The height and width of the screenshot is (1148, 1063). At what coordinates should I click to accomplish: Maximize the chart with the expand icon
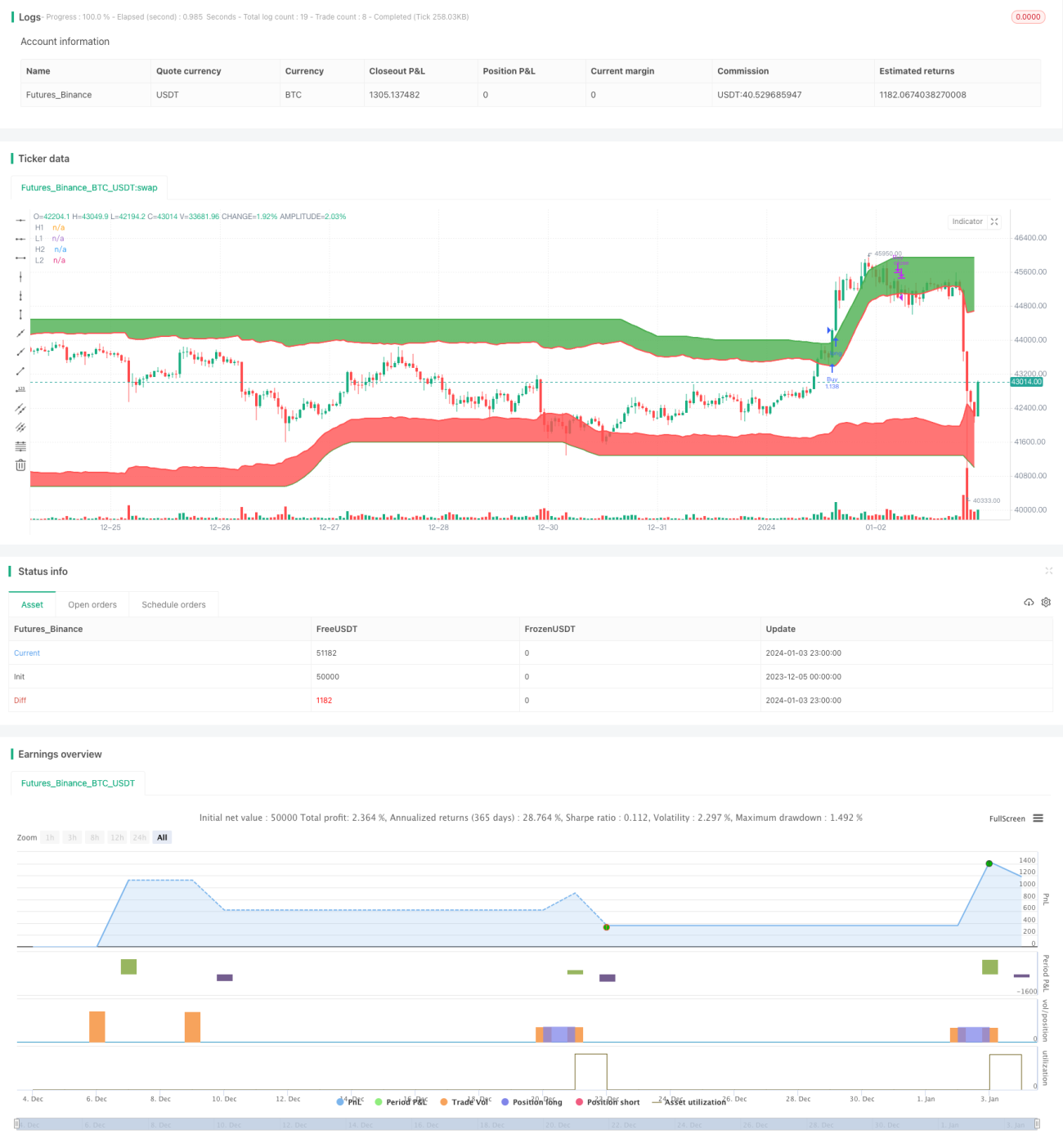[x=994, y=222]
